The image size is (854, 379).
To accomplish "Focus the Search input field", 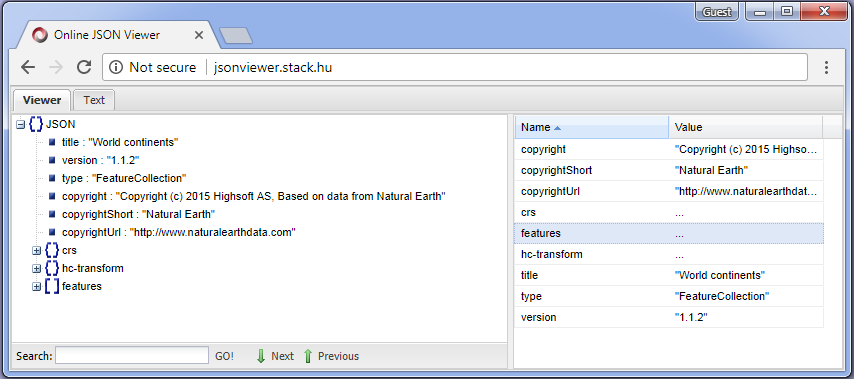I will pyautogui.click(x=132, y=356).
